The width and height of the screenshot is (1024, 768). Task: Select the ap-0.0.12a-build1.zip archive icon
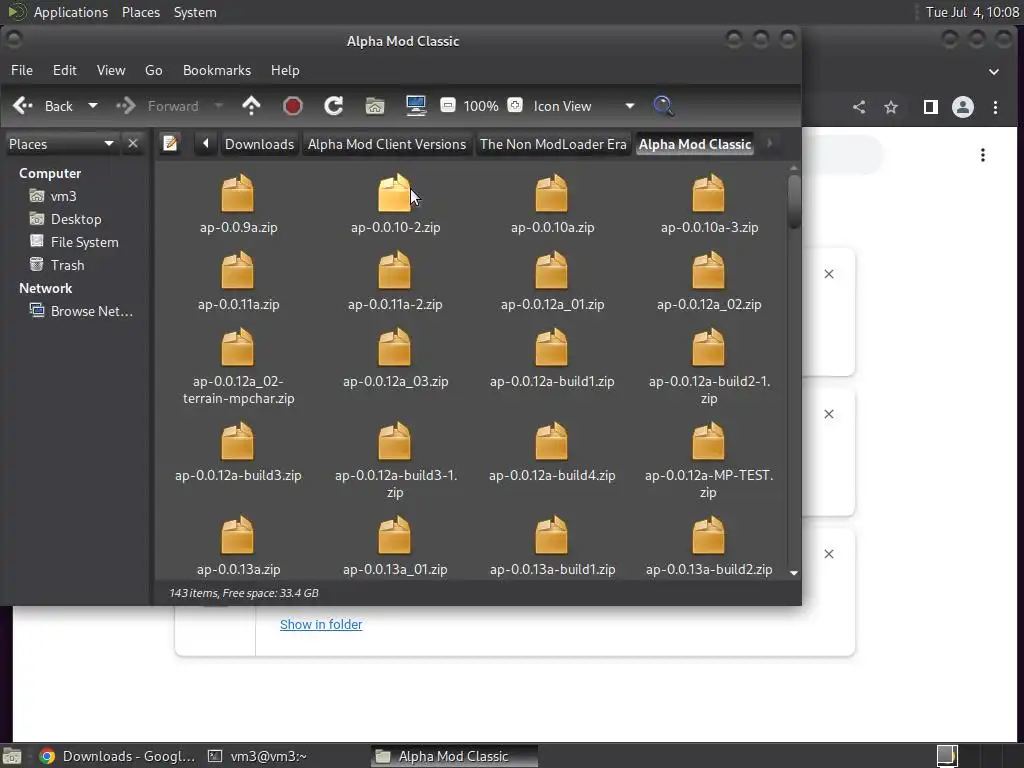point(552,347)
